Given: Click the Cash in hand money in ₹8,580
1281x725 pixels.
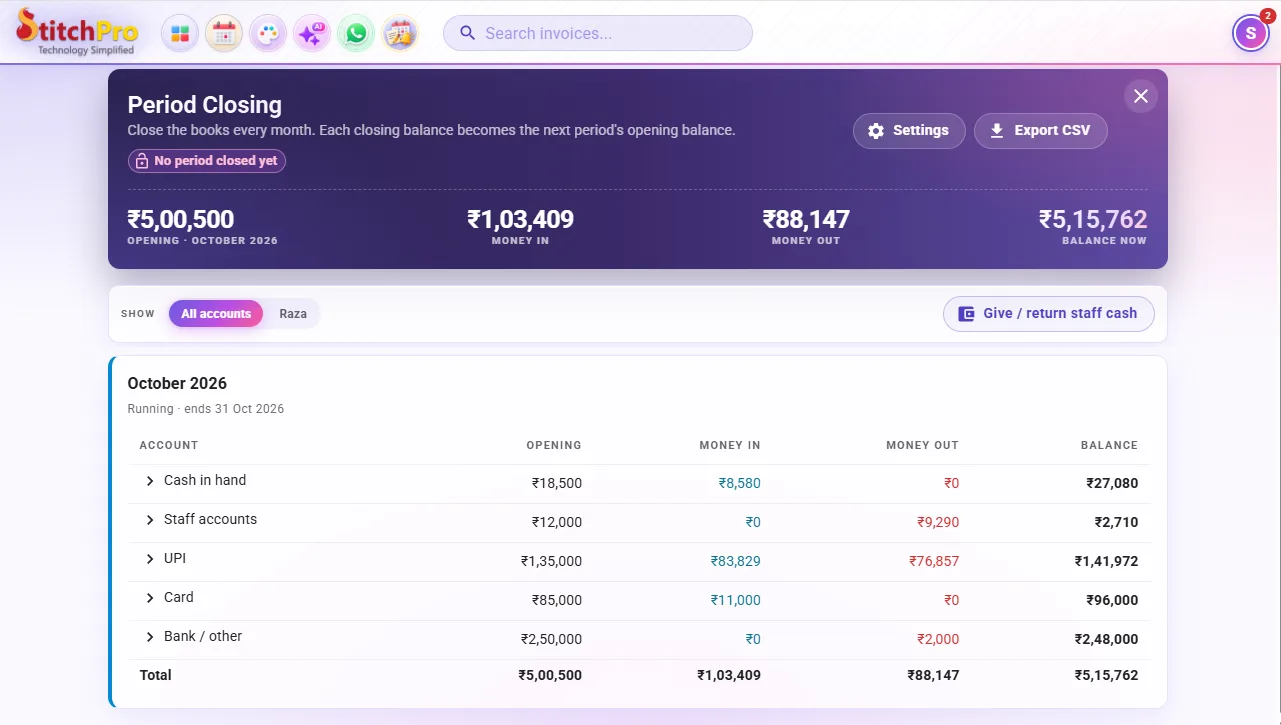Looking at the screenshot, I should (740, 483).
